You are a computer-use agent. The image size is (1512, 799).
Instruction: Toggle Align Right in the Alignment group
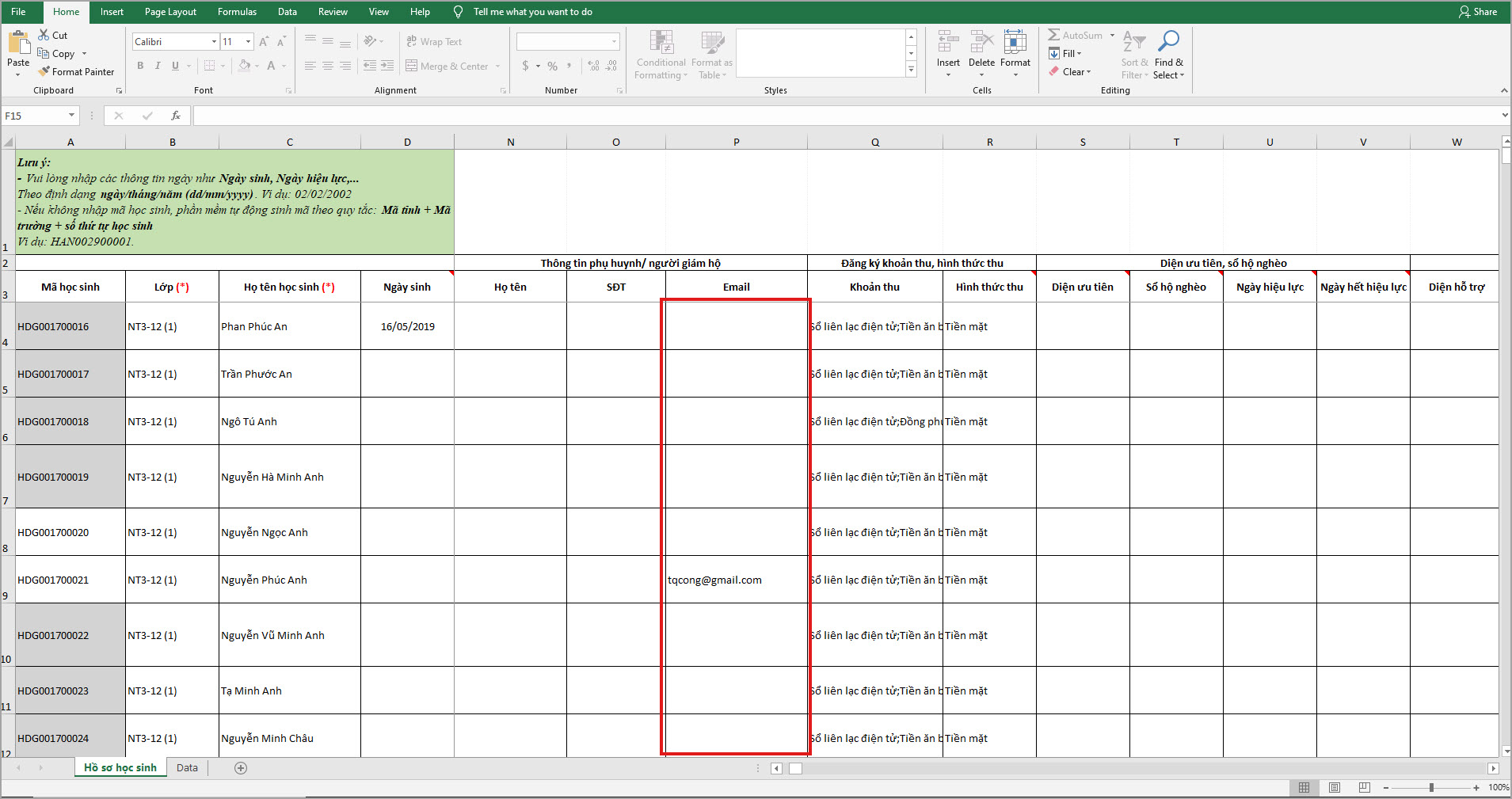click(345, 66)
